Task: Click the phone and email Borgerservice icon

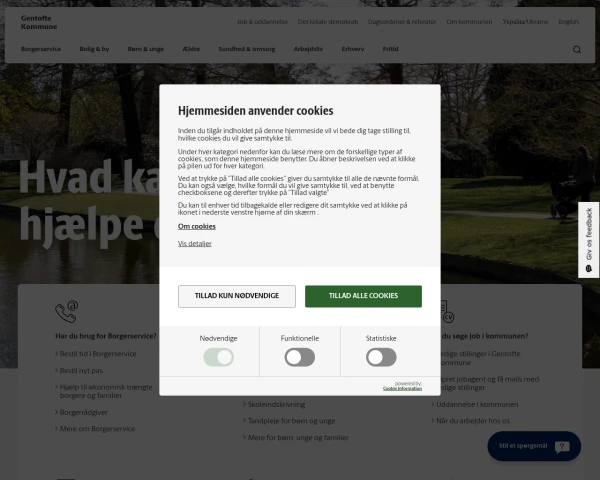Action: tap(67, 312)
